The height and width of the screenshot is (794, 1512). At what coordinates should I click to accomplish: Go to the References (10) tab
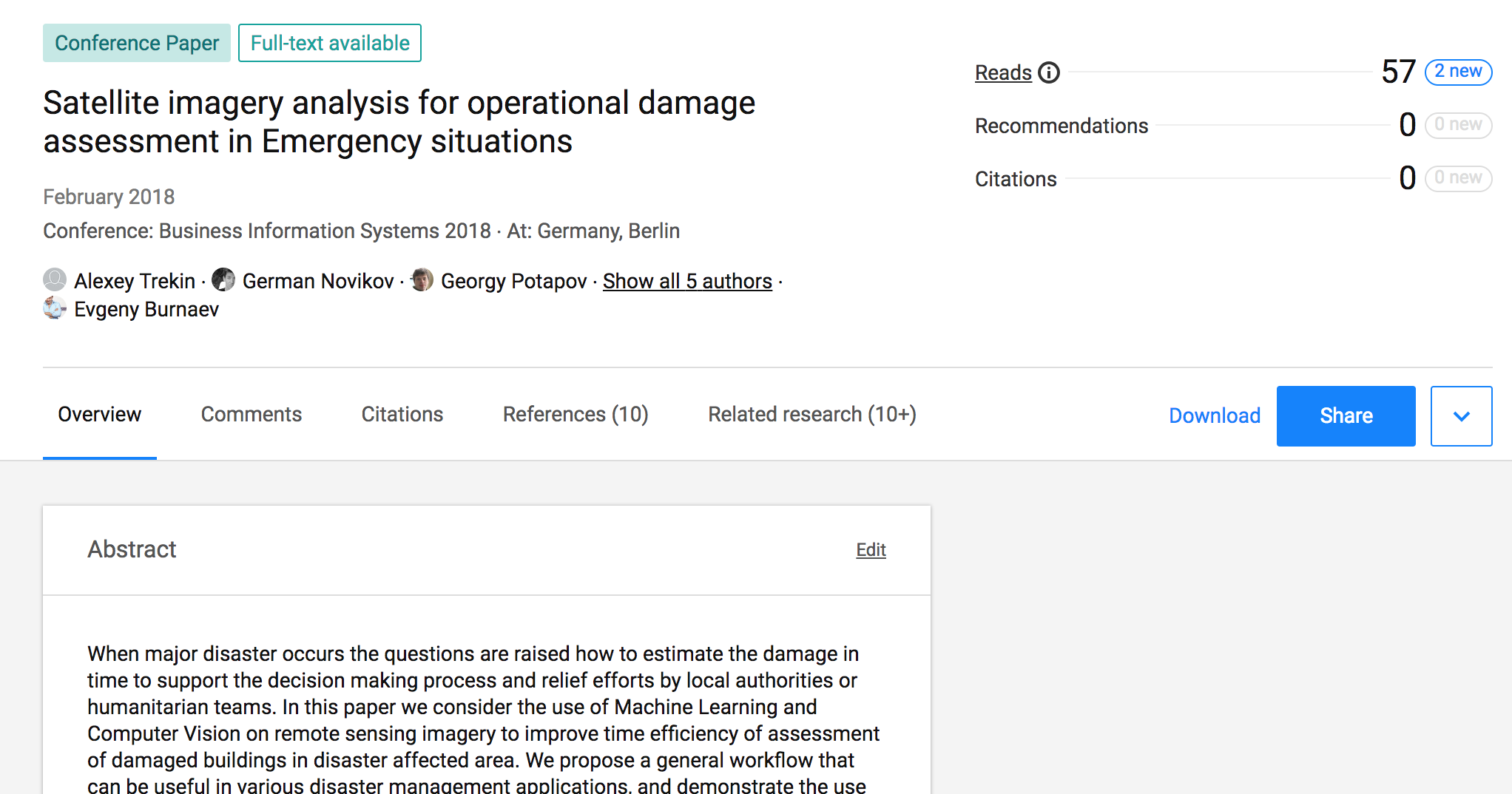click(575, 415)
